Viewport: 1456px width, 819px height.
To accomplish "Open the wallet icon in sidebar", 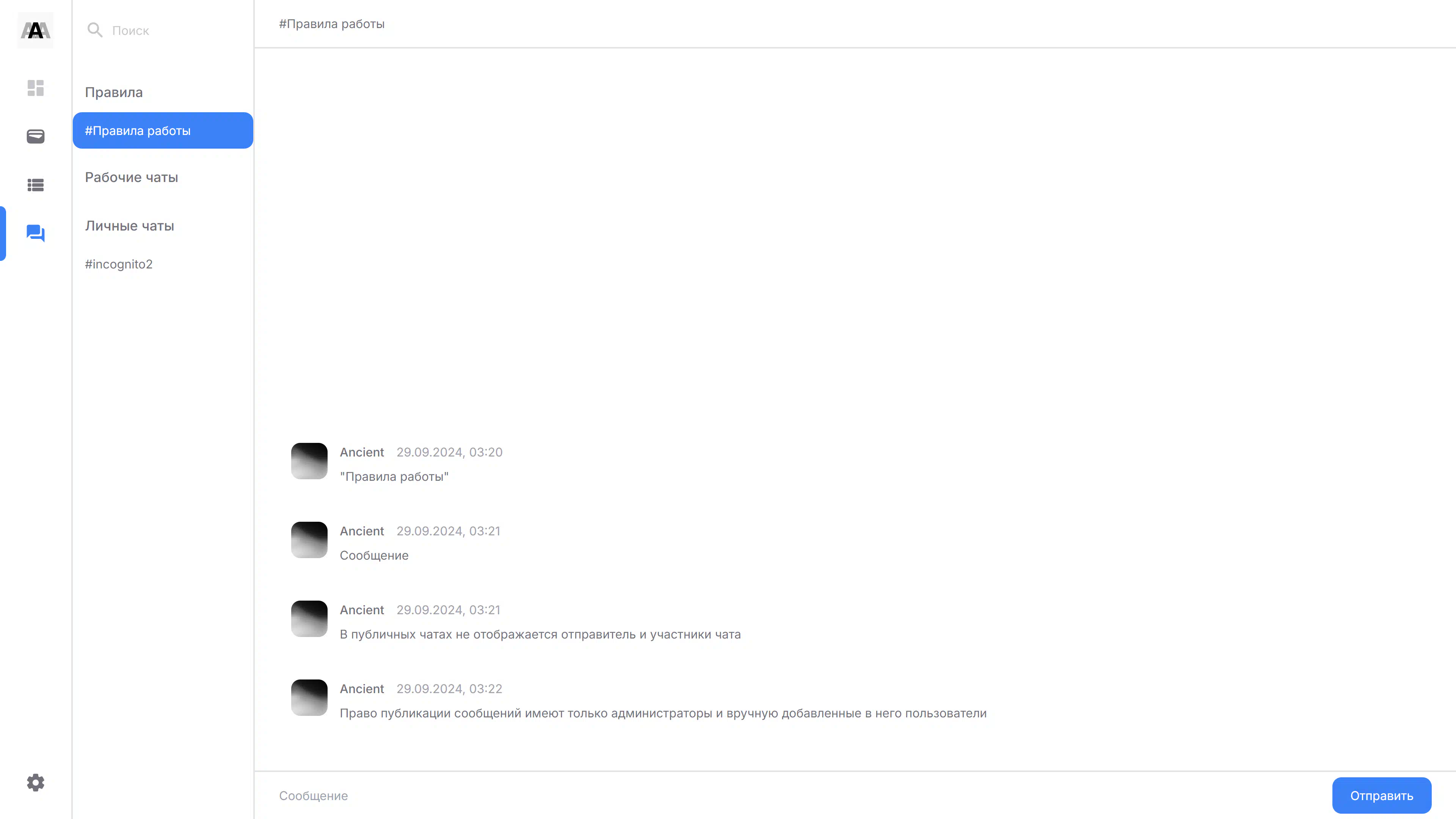I will click(36, 136).
